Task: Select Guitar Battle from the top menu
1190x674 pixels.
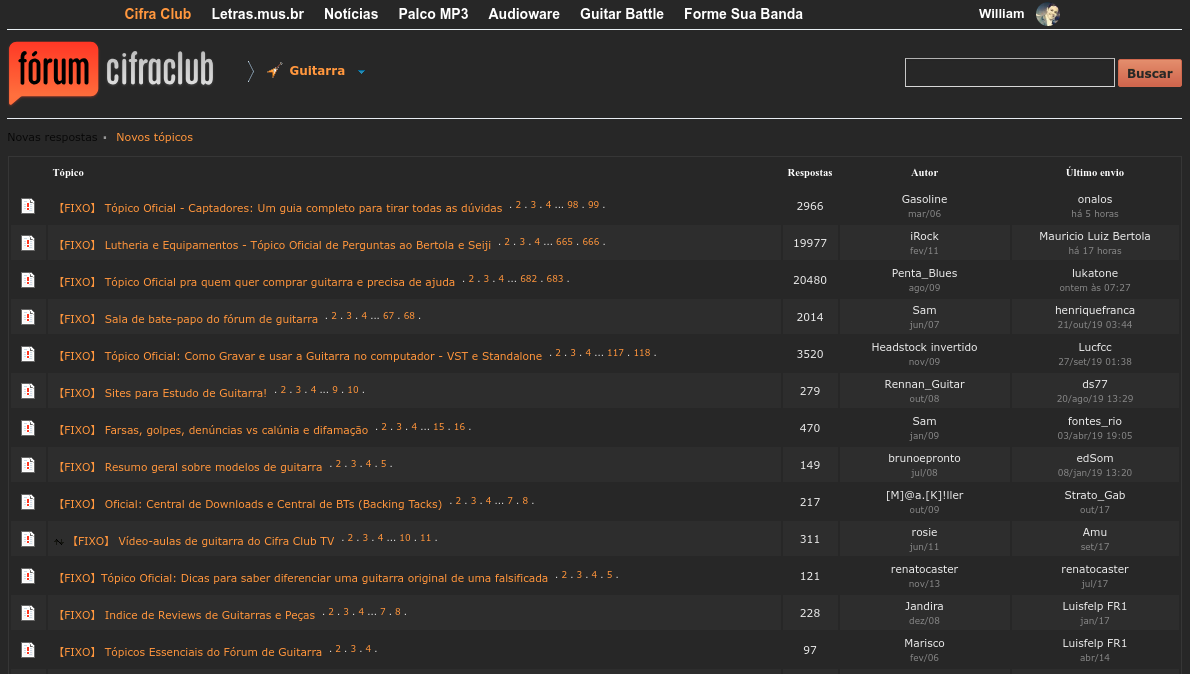Action: tap(621, 14)
